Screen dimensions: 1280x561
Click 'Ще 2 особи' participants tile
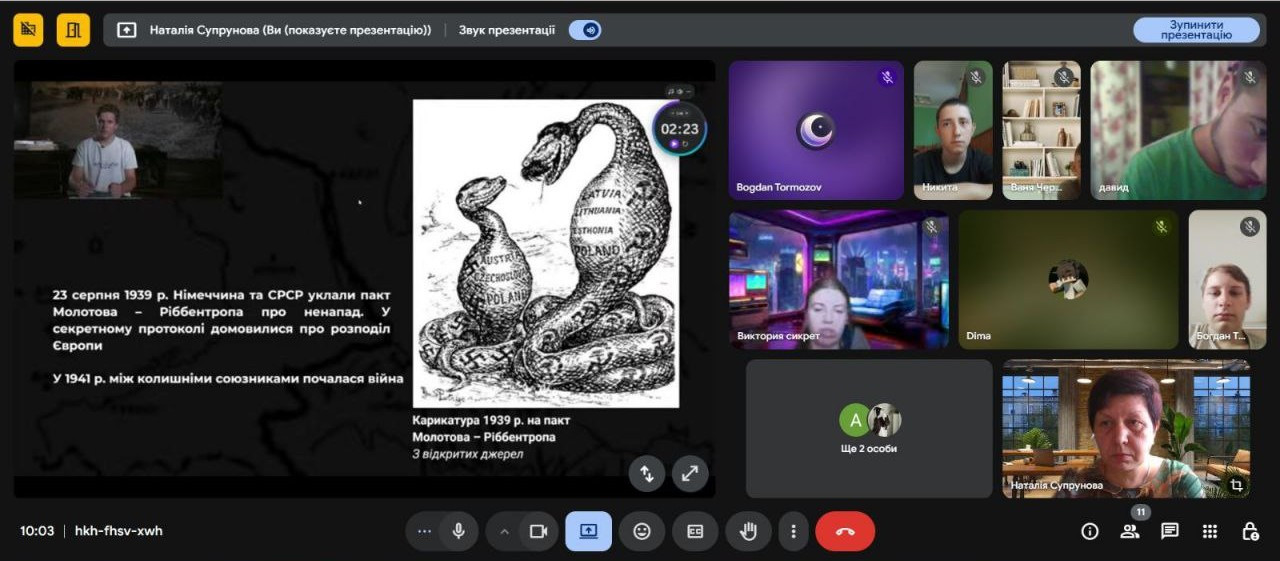(868, 428)
